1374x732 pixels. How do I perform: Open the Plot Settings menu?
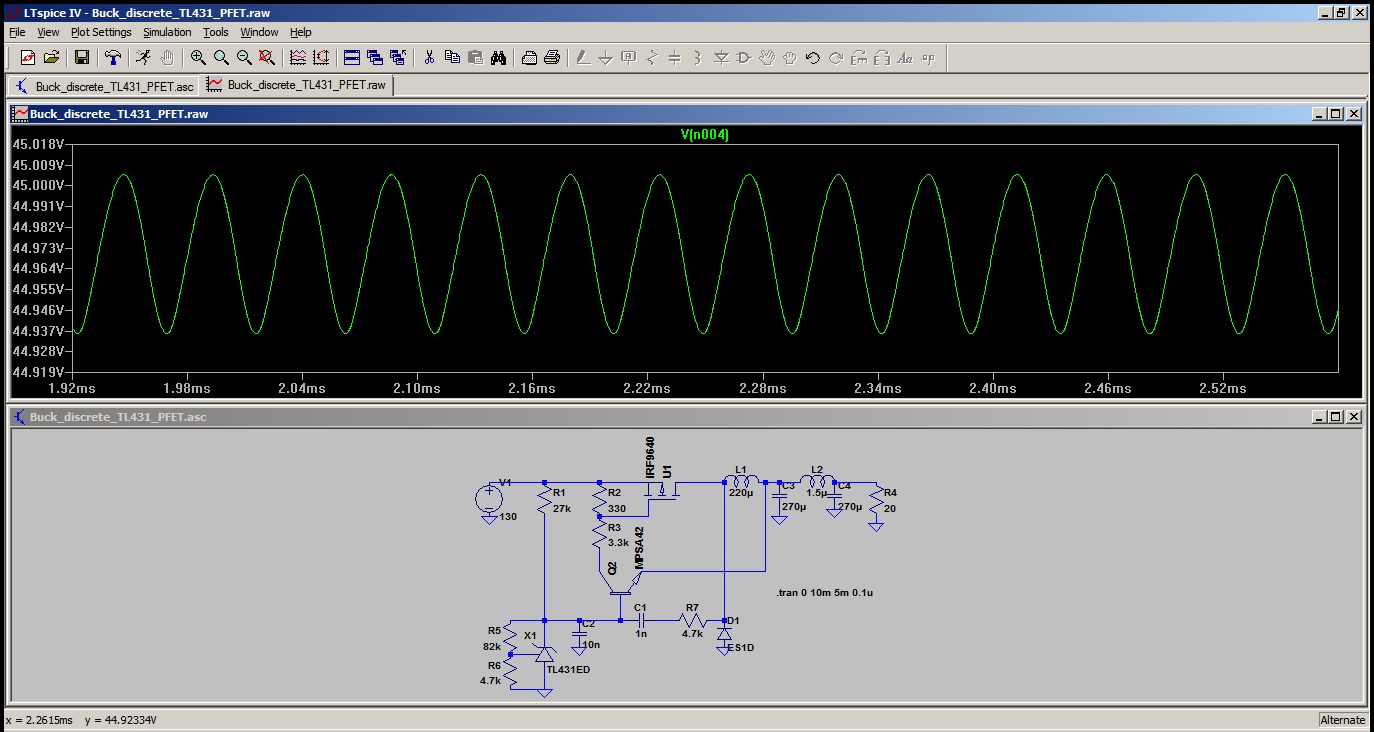101,32
